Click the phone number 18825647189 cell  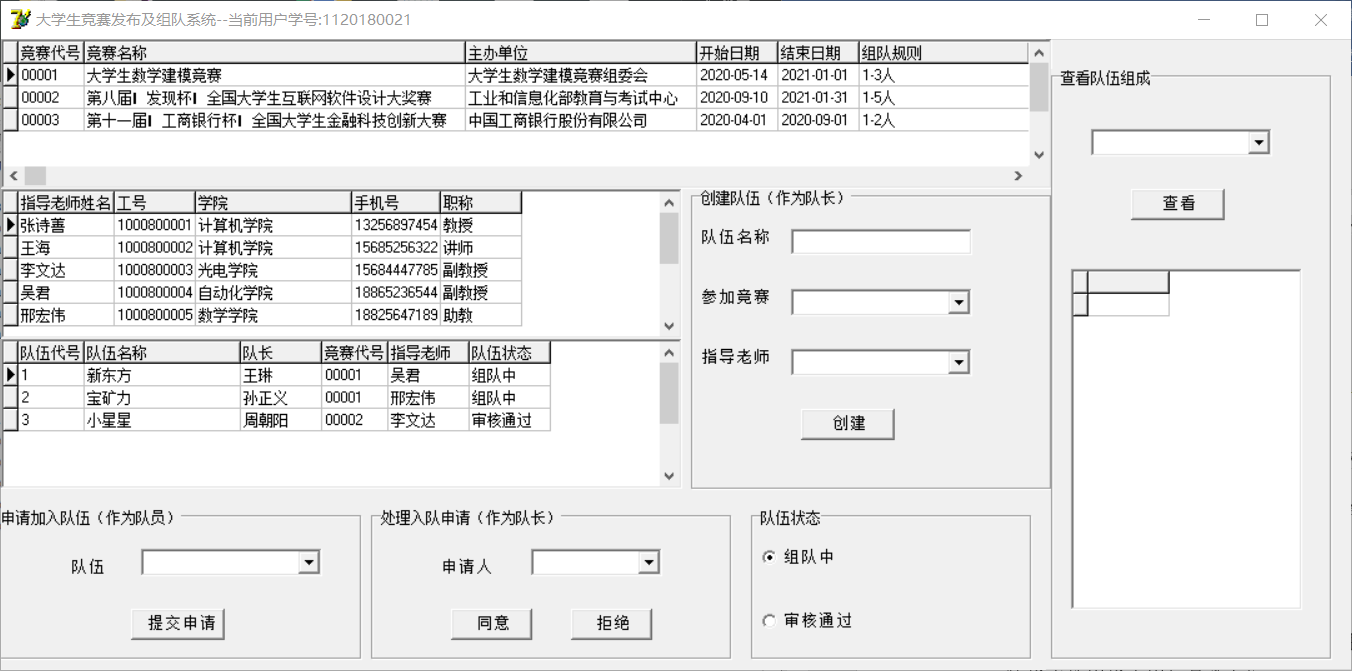(x=396, y=316)
